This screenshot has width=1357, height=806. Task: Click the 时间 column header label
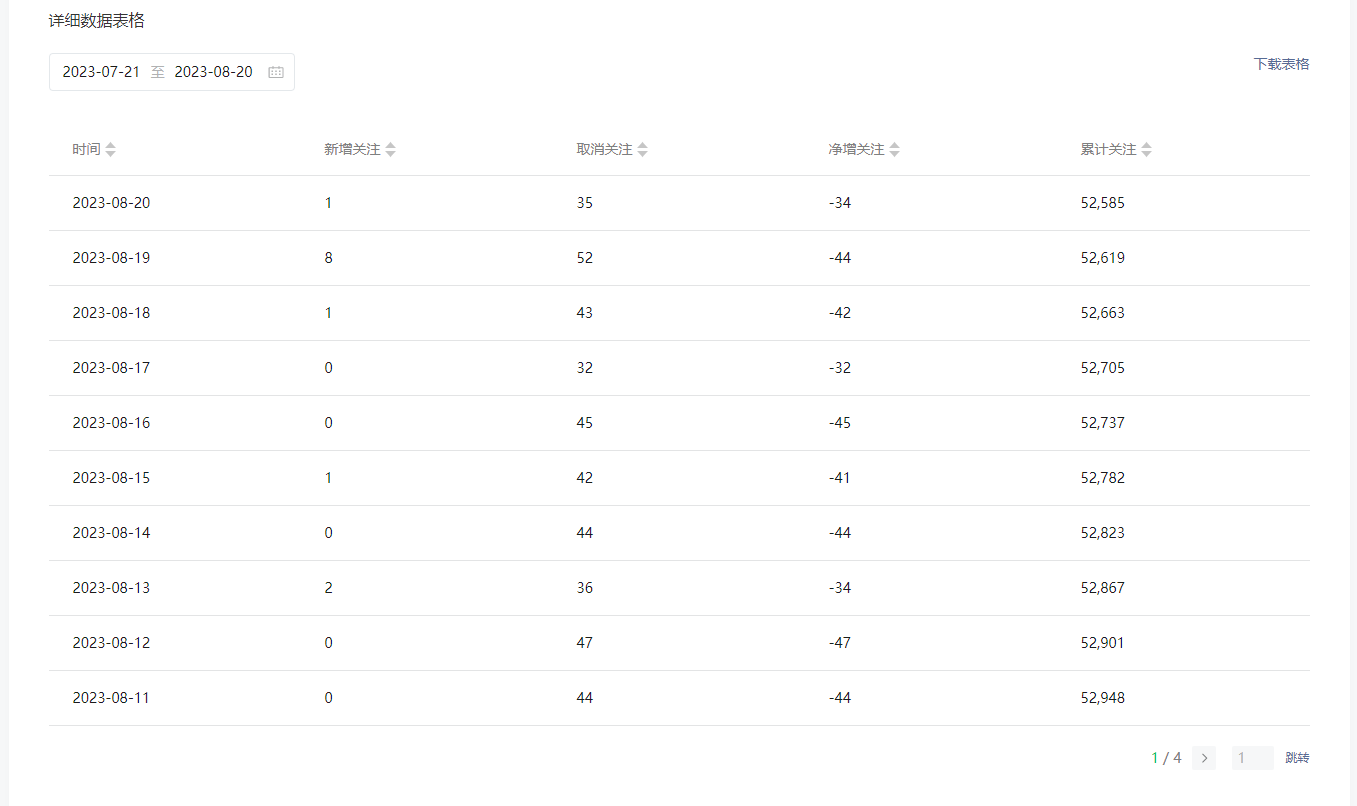click(86, 150)
